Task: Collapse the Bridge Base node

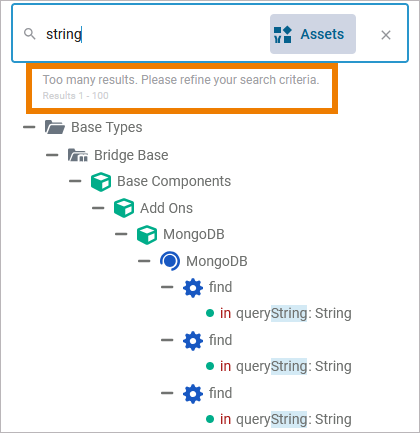Action: coord(52,155)
